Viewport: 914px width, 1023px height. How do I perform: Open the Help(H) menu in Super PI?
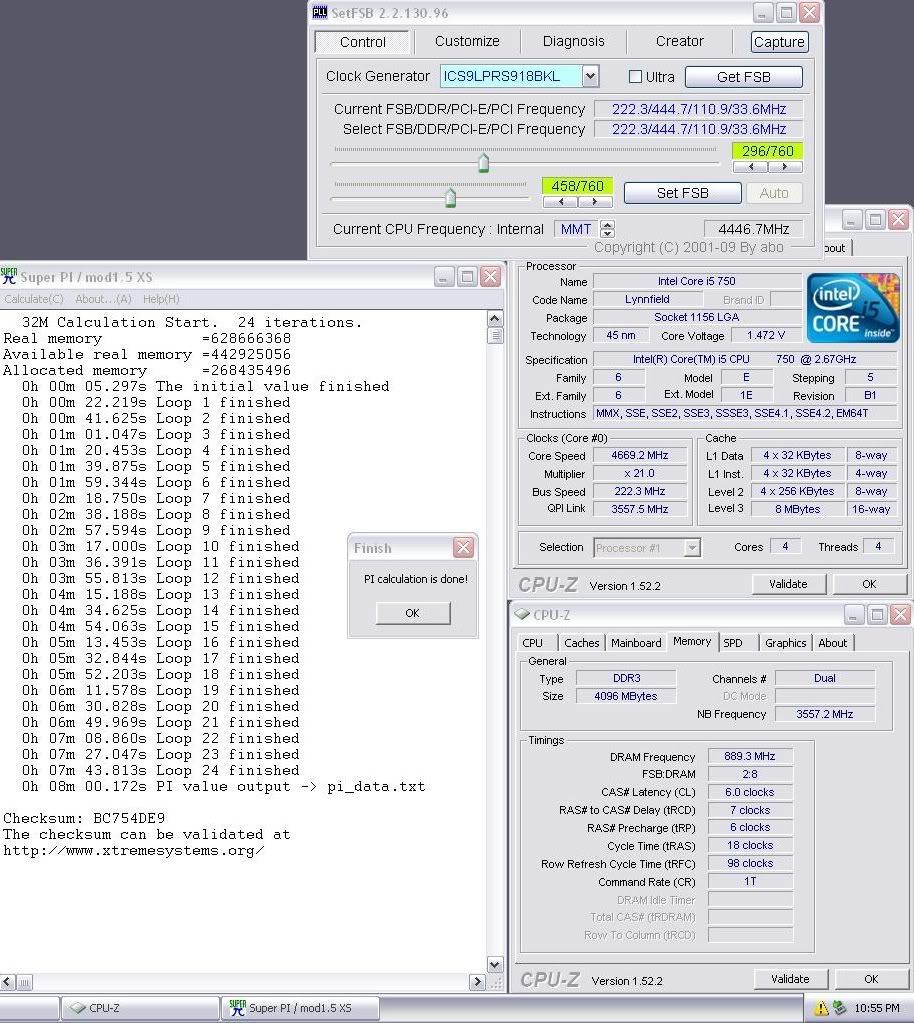(161, 299)
